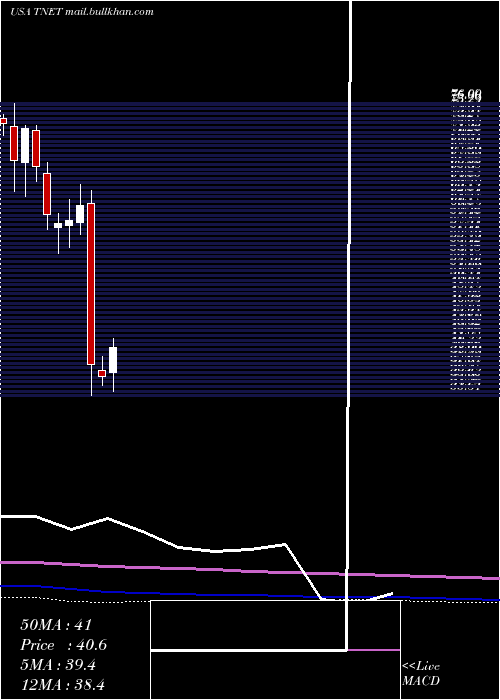The width and height of the screenshot is (500, 700).
Task: Click the <<Live MACD label
Action: (x=421, y=673)
